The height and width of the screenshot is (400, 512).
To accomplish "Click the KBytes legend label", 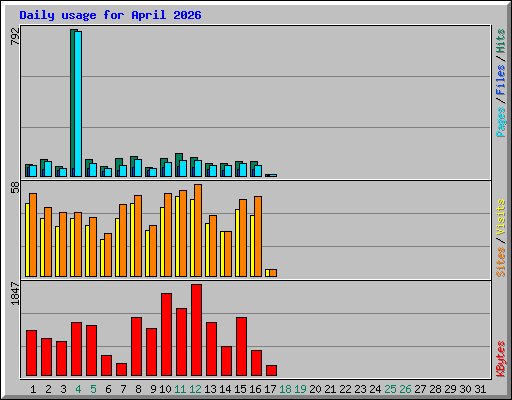I will 500,359.
